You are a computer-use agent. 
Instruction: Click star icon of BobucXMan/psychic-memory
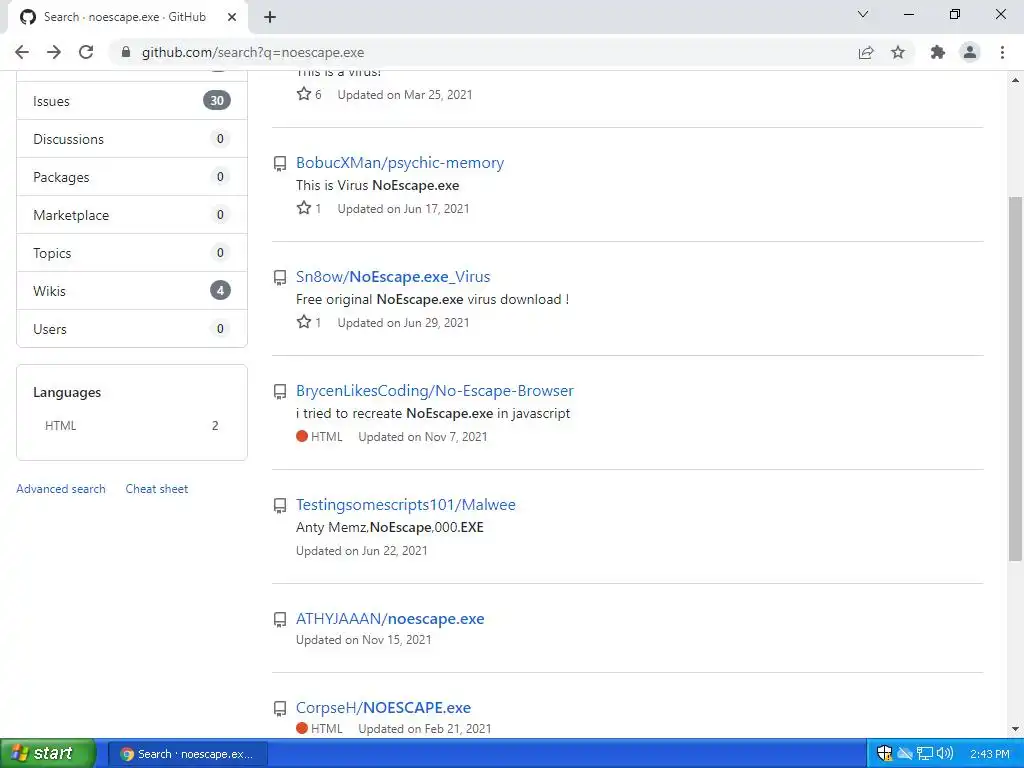(304, 208)
